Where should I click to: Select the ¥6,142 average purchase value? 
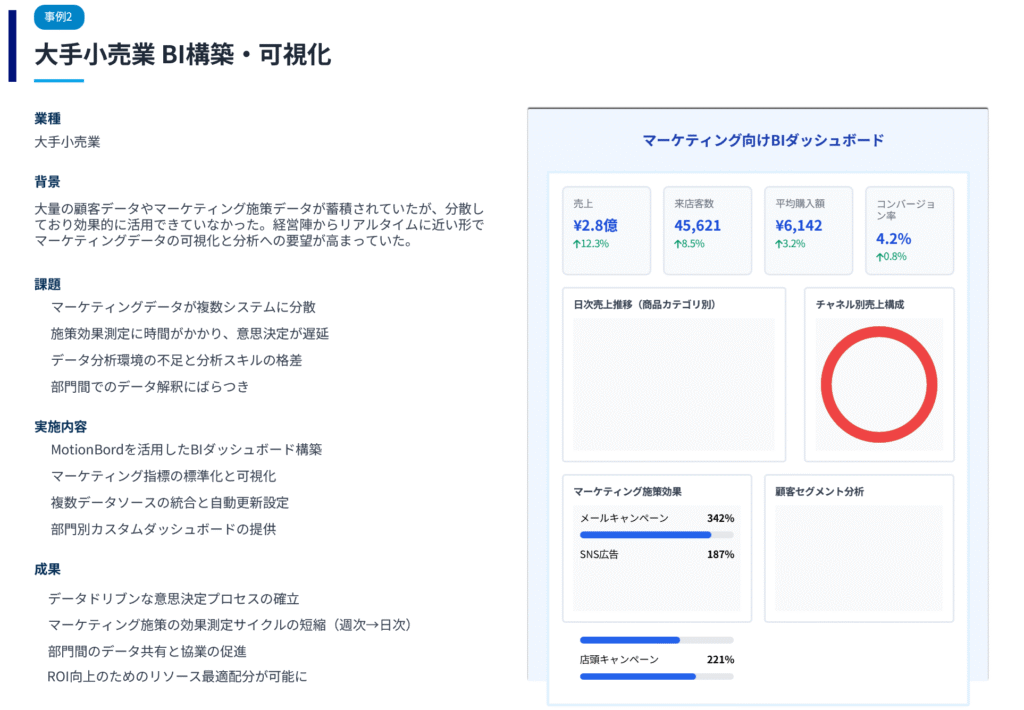798,225
